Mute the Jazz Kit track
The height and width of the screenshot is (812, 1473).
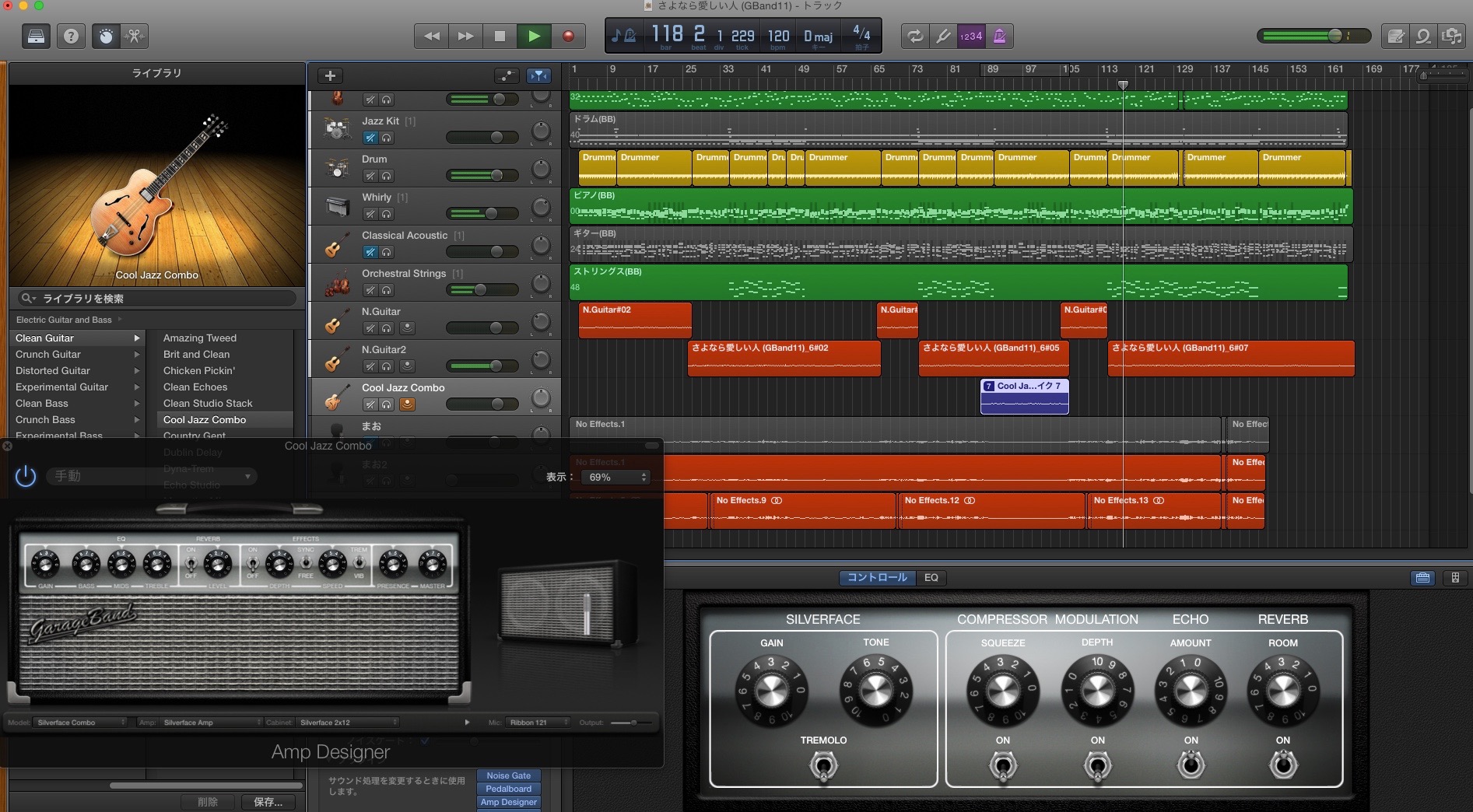[370, 138]
